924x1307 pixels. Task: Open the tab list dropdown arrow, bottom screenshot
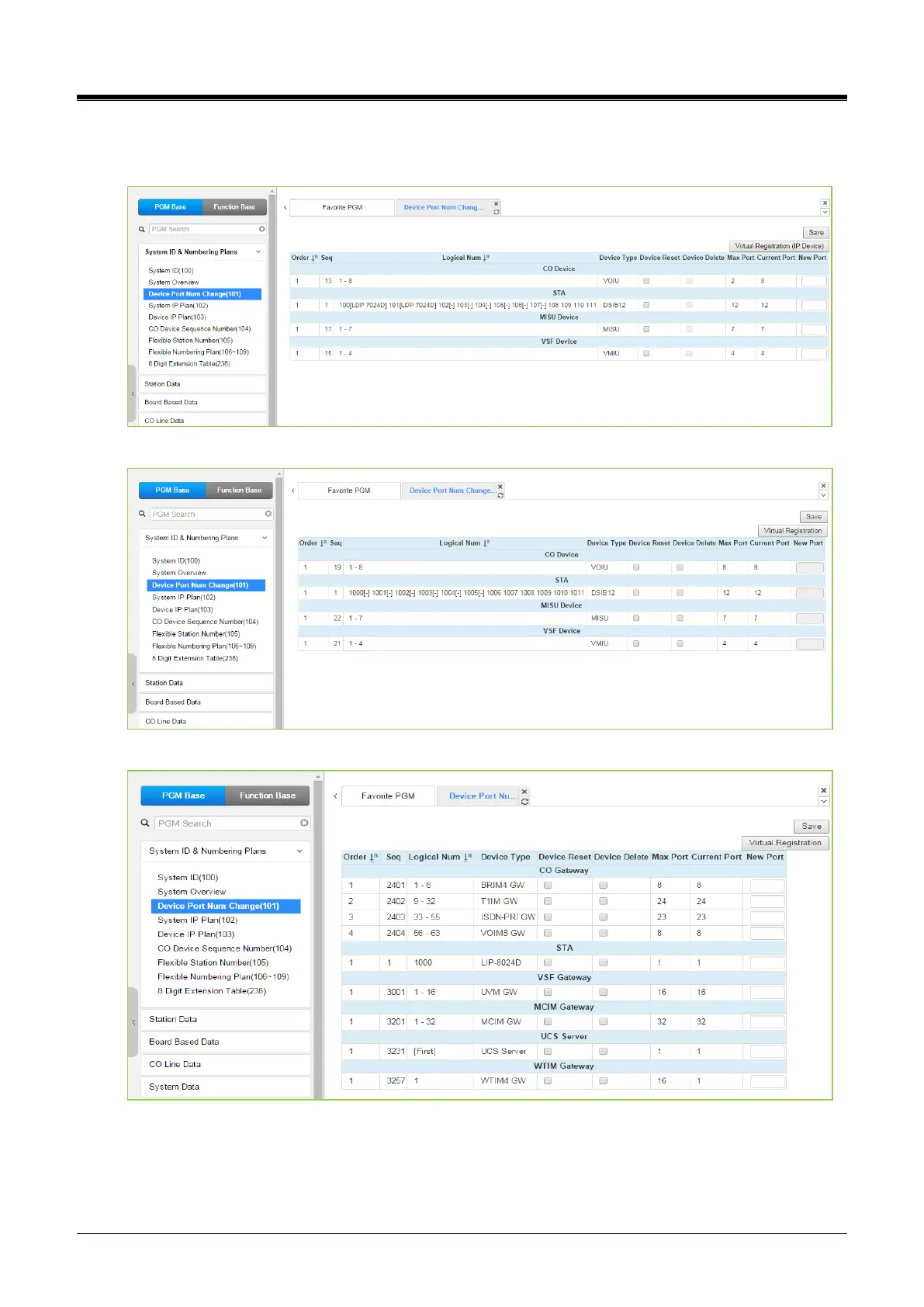824,801
